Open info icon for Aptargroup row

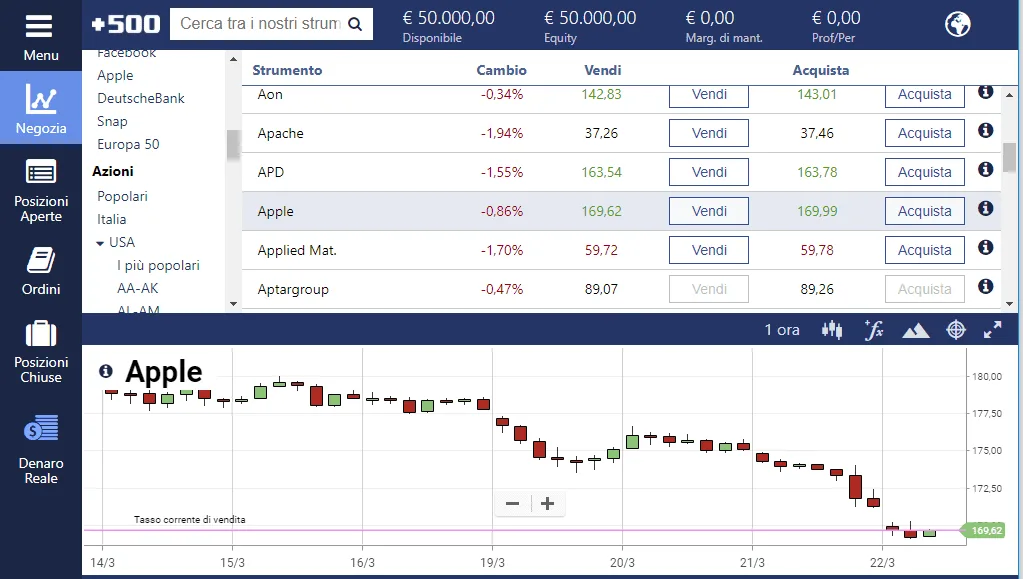pos(985,287)
